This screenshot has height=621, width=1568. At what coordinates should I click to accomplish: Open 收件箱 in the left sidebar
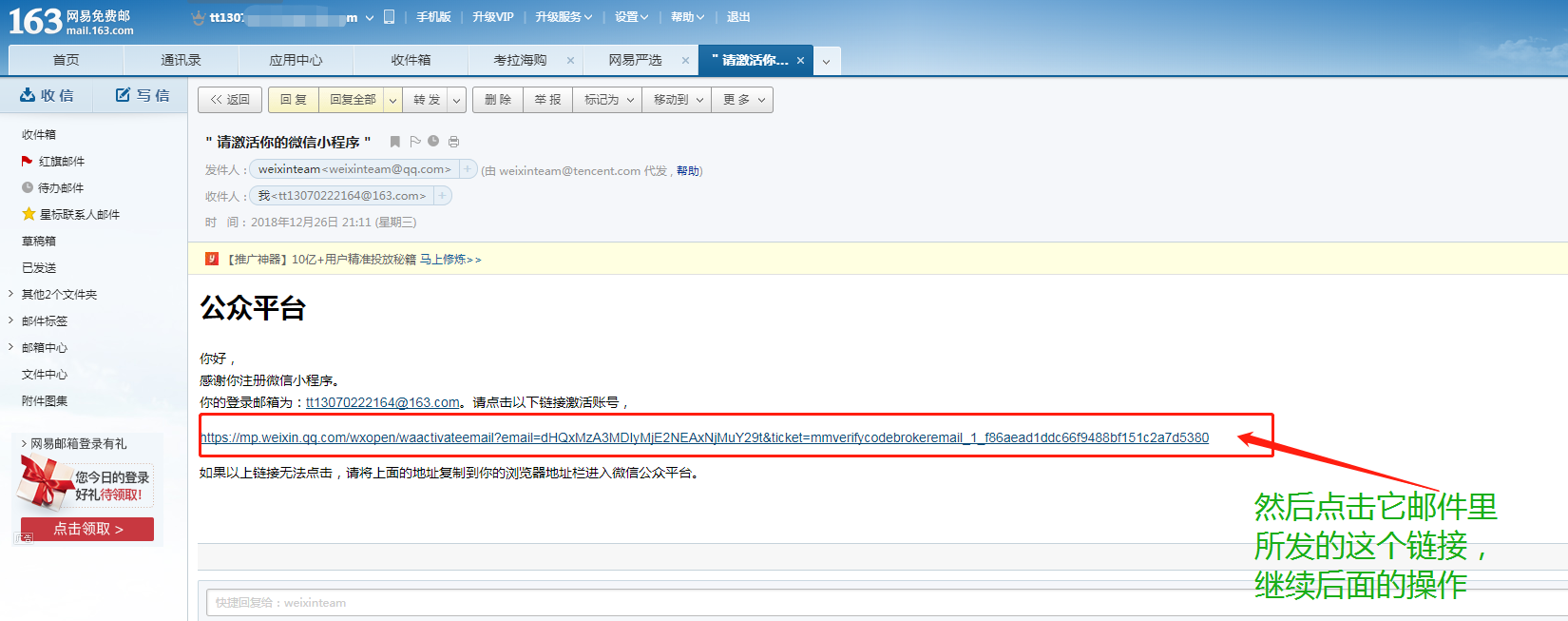tap(39, 134)
